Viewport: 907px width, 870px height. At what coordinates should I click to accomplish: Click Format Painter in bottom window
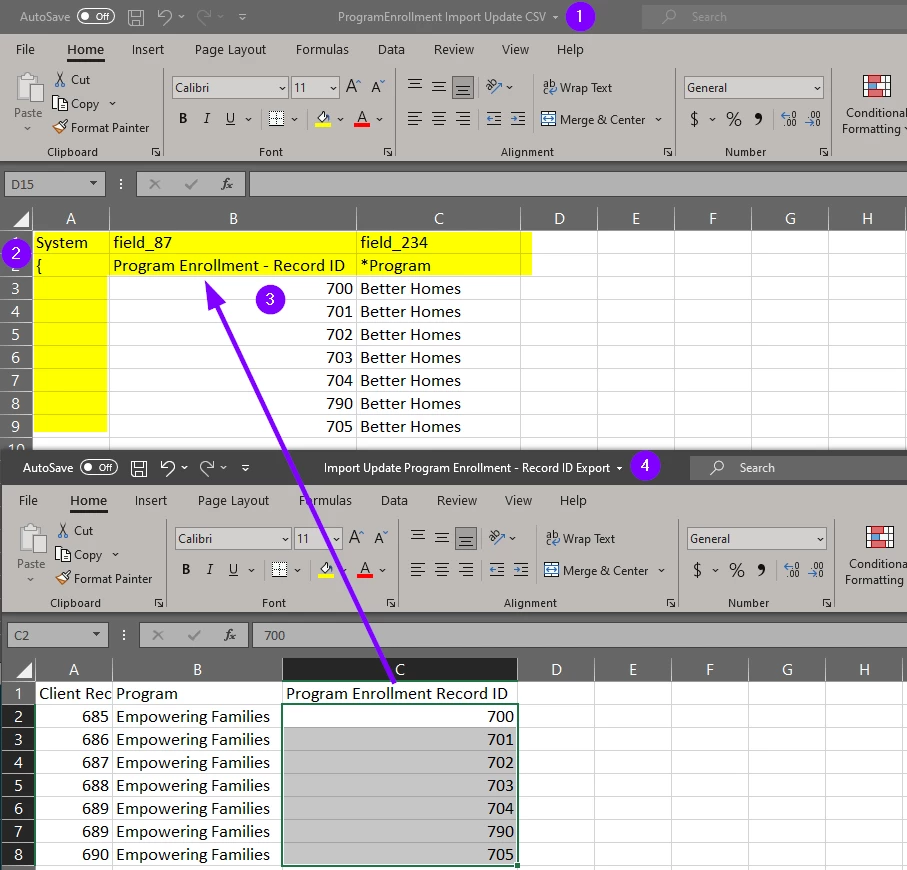coord(104,578)
